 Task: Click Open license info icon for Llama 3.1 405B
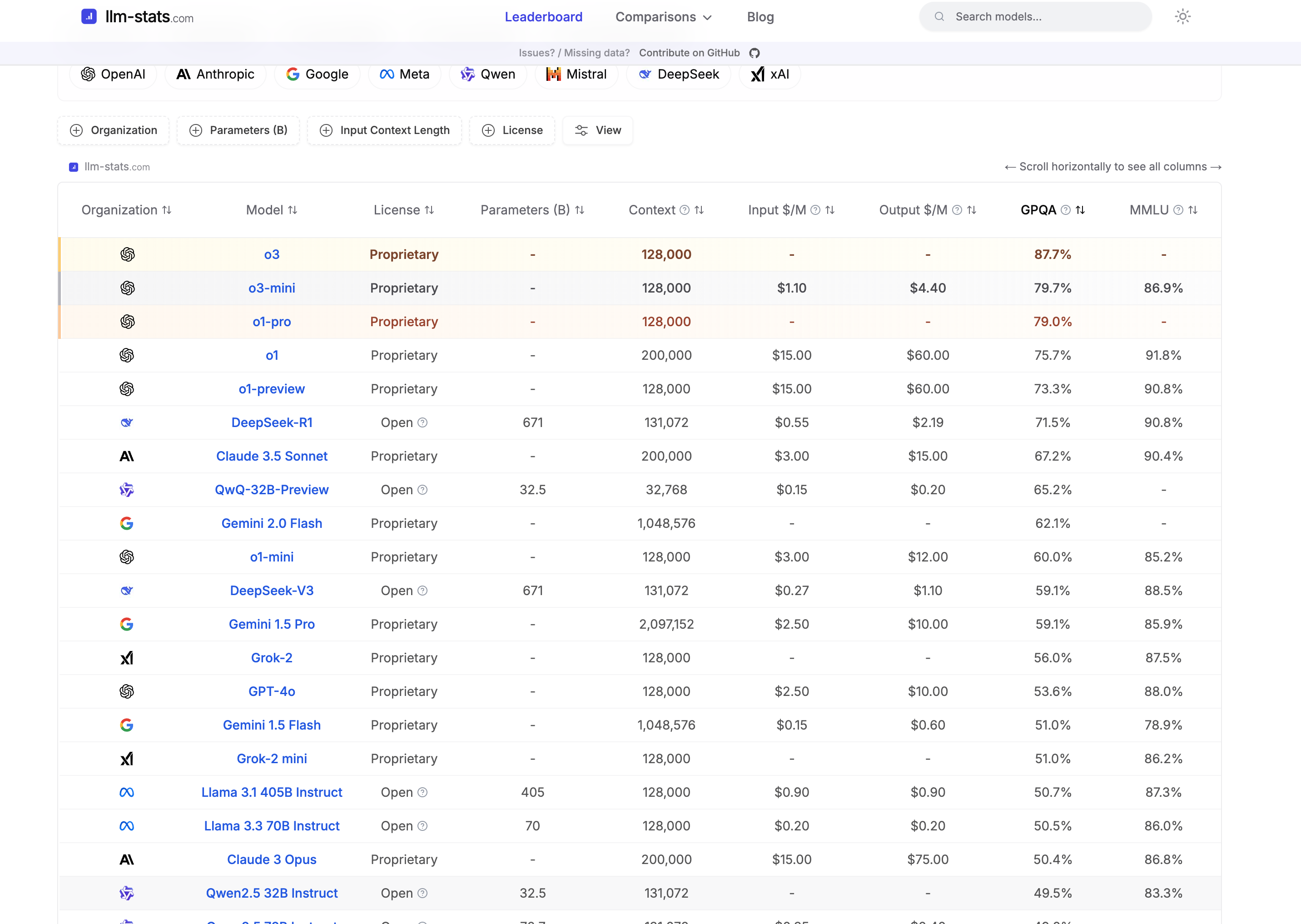pyautogui.click(x=422, y=792)
